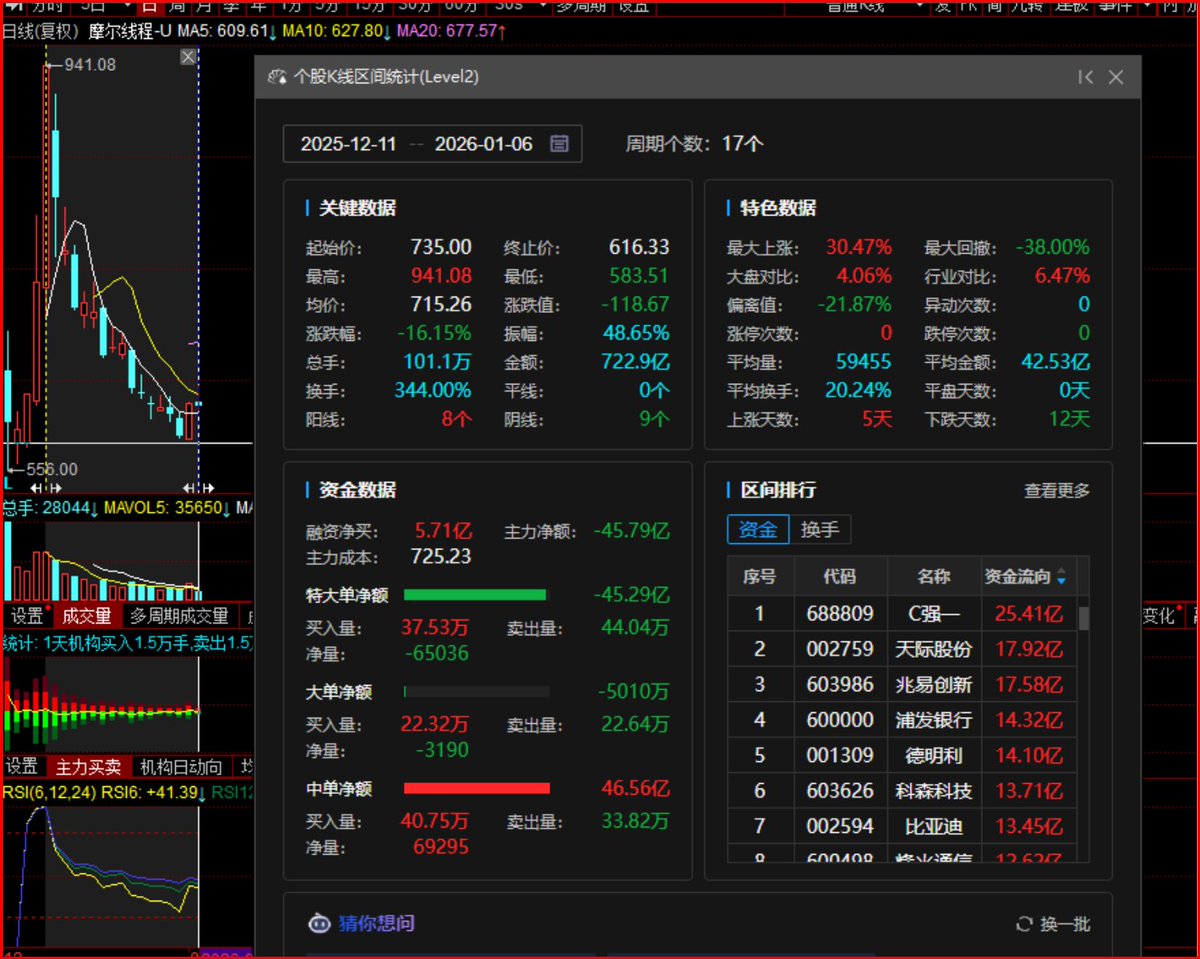Sort rankings by 资金流向 arrow icon
Image resolution: width=1200 pixels, height=959 pixels.
[1063, 577]
